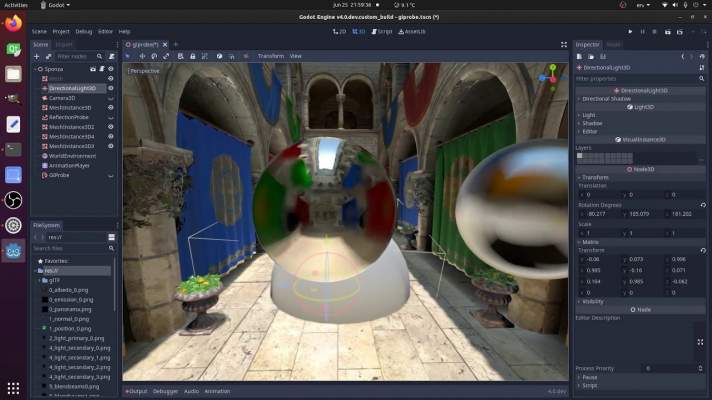This screenshot has height=400, width=712.
Task: Collapse the Sponza root node
Action: [x=35, y=69]
